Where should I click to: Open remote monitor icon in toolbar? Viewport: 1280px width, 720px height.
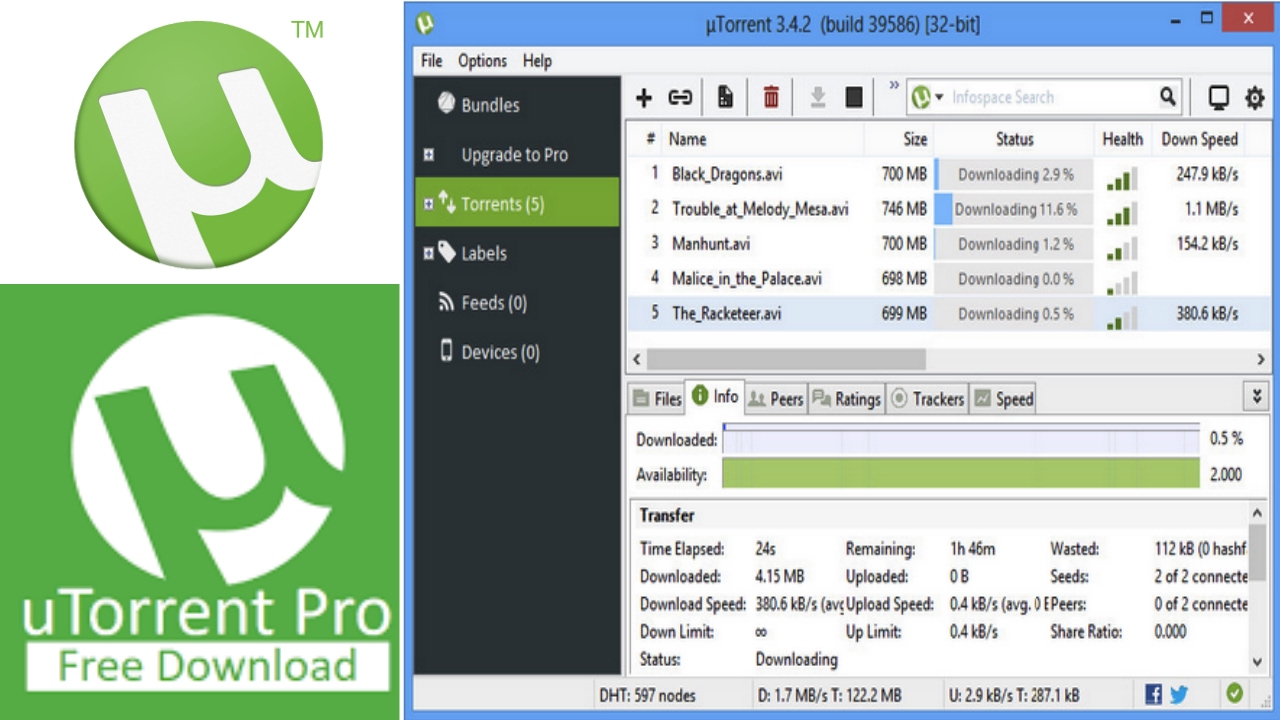1218,97
